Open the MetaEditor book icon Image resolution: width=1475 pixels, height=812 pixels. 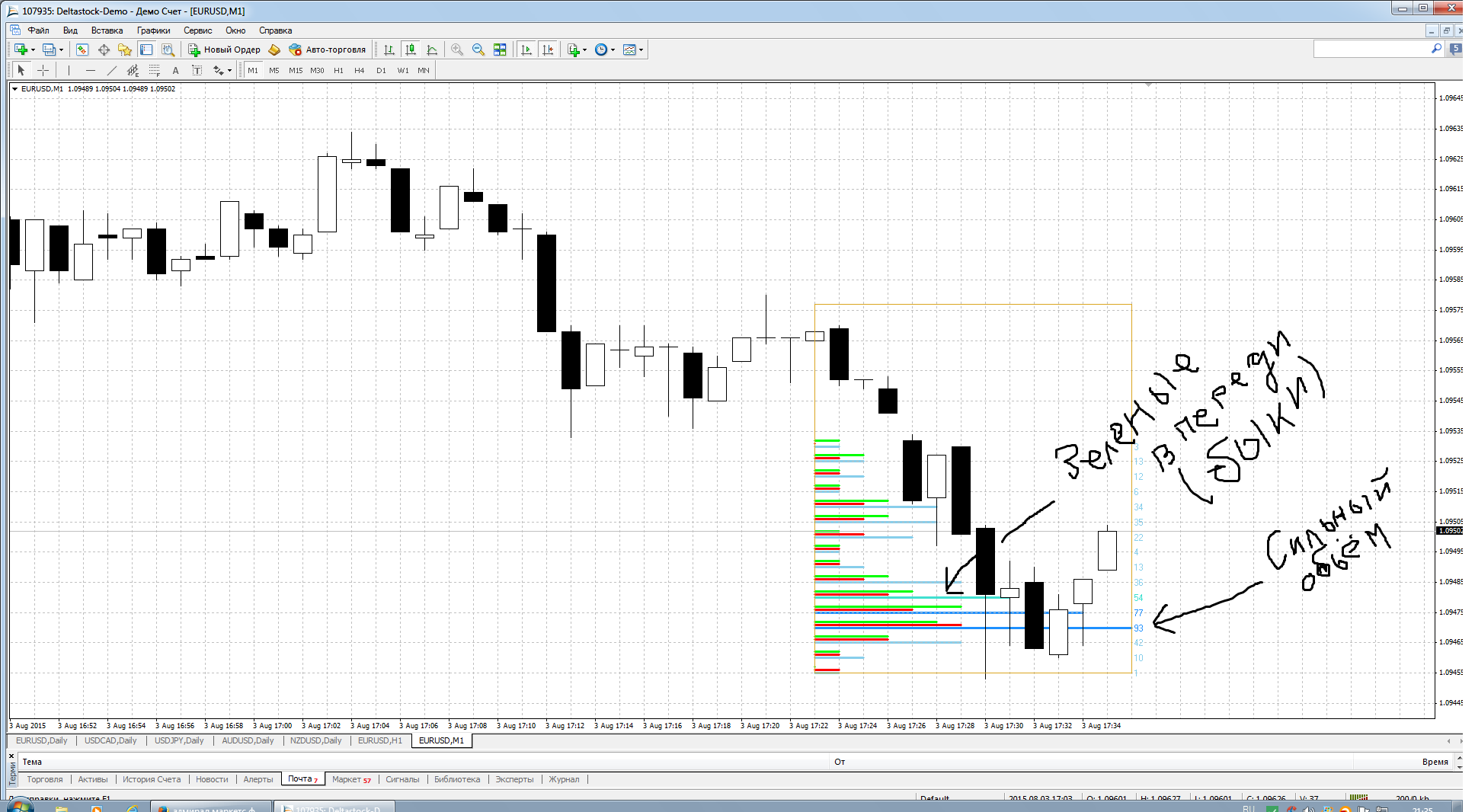[274, 50]
